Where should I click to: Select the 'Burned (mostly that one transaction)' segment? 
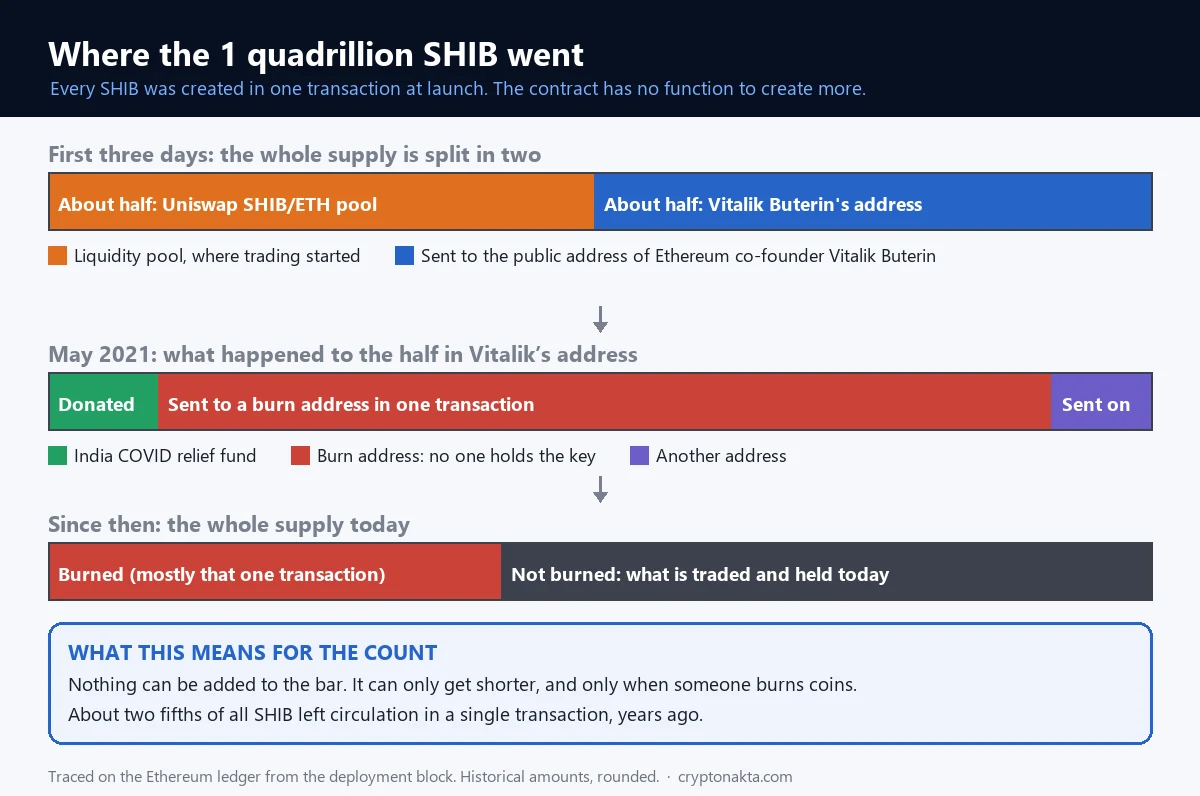[x=275, y=572]
